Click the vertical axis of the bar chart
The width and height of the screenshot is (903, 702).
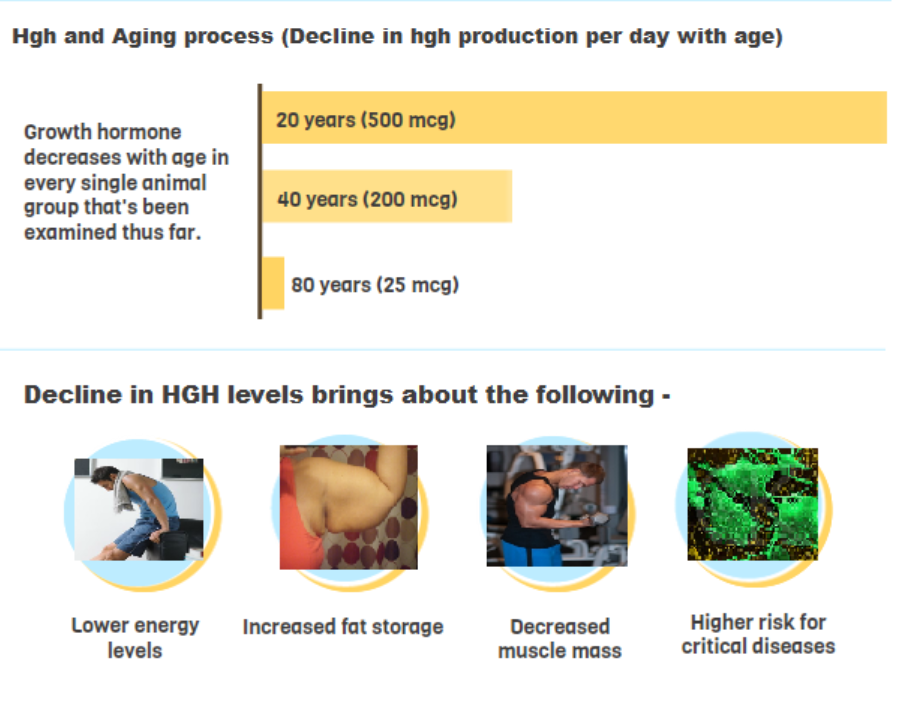260,201
